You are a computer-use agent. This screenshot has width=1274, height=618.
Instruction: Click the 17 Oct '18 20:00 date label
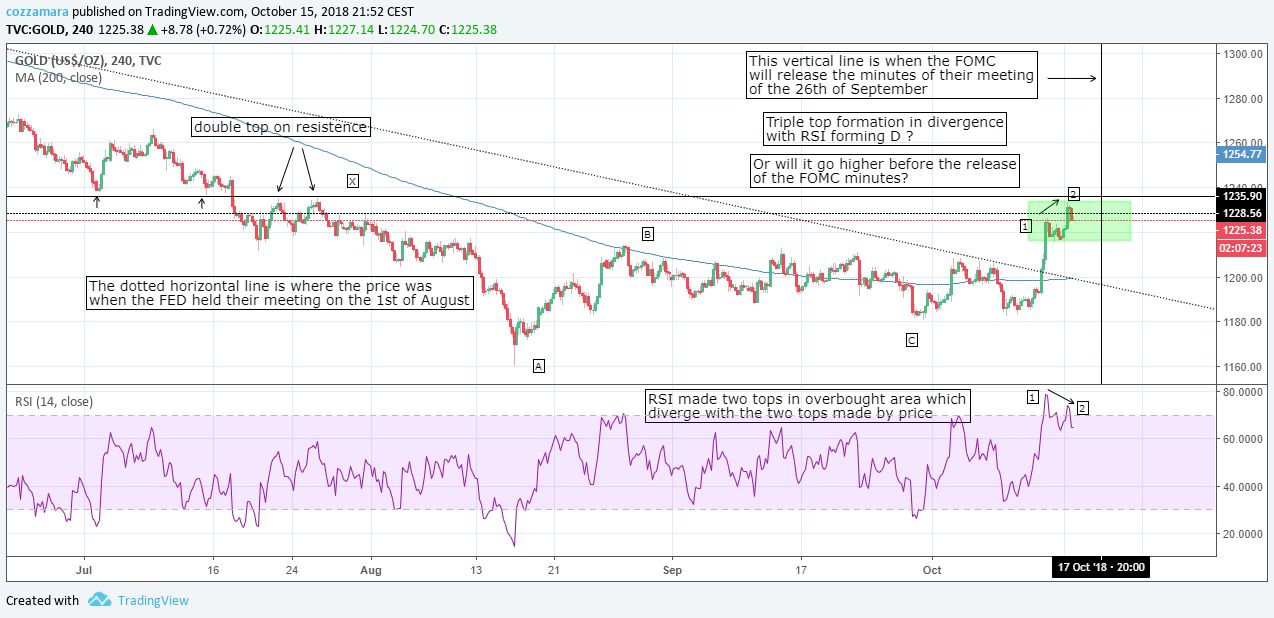(1102, 568)
